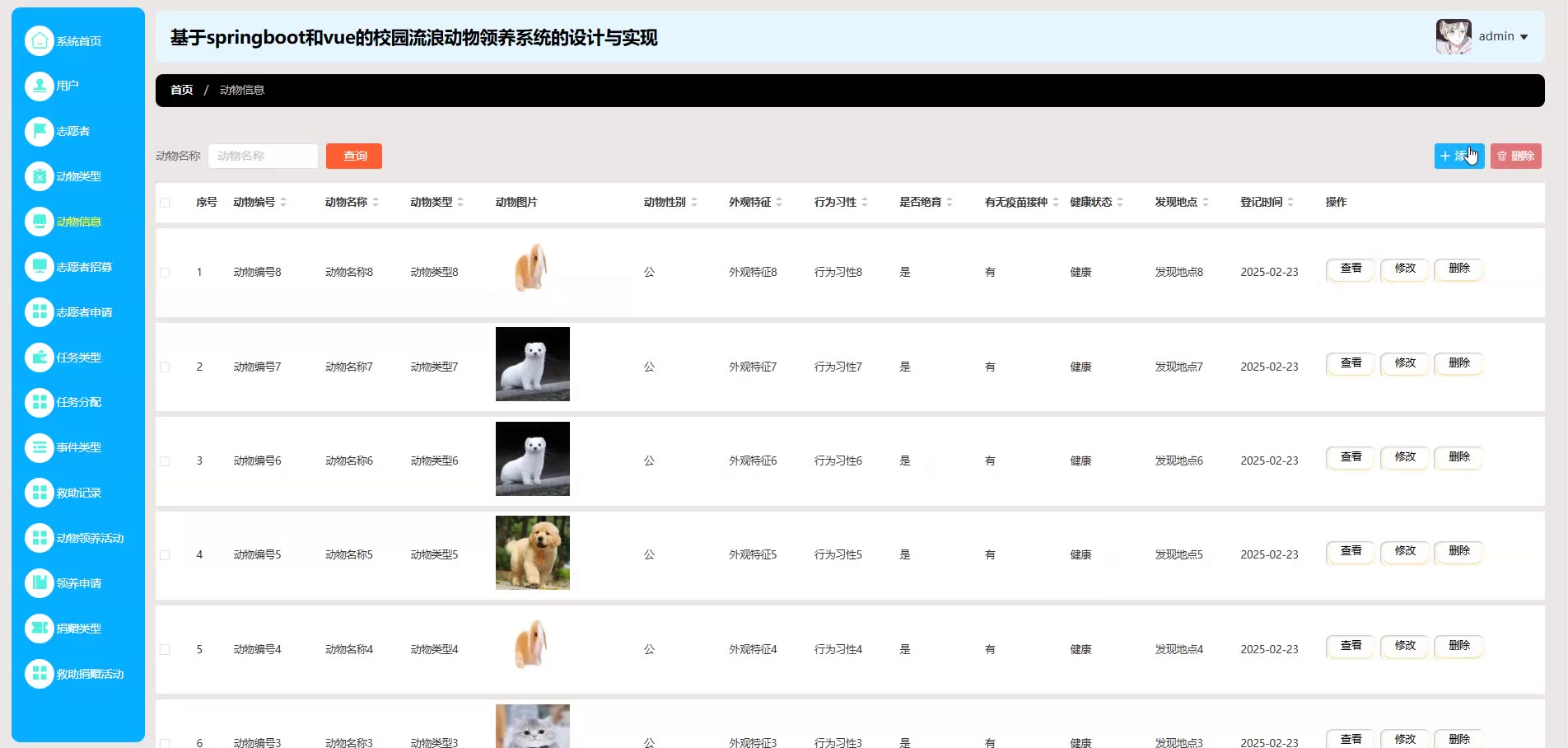The width and height of the screenshot is (1568, 748).
Task: Click the icon beside 动物信息 in sidebar
Action: pos(39,222)
